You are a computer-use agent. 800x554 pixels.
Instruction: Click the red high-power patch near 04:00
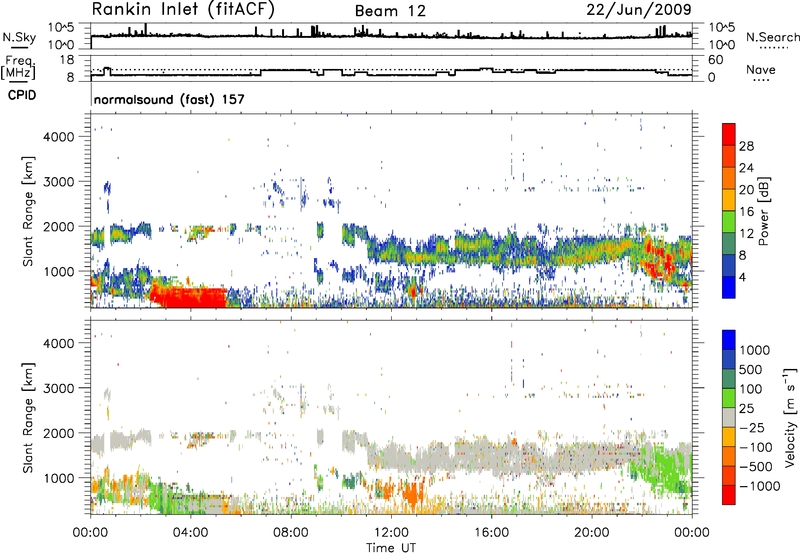[x=193, y=297]
